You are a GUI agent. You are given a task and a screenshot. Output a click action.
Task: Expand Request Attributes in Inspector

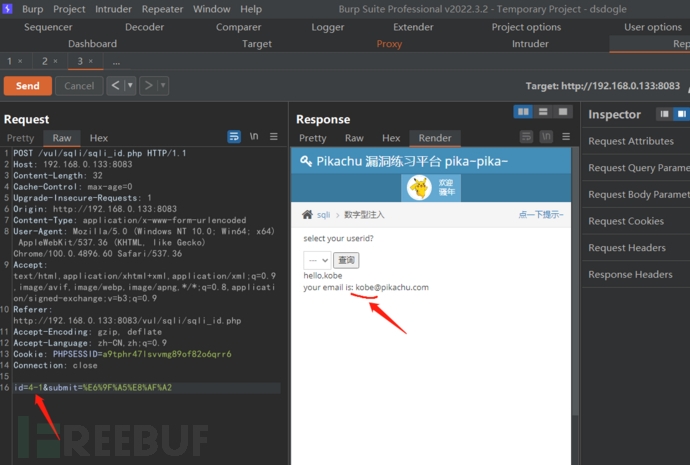[x=636, y=141]
